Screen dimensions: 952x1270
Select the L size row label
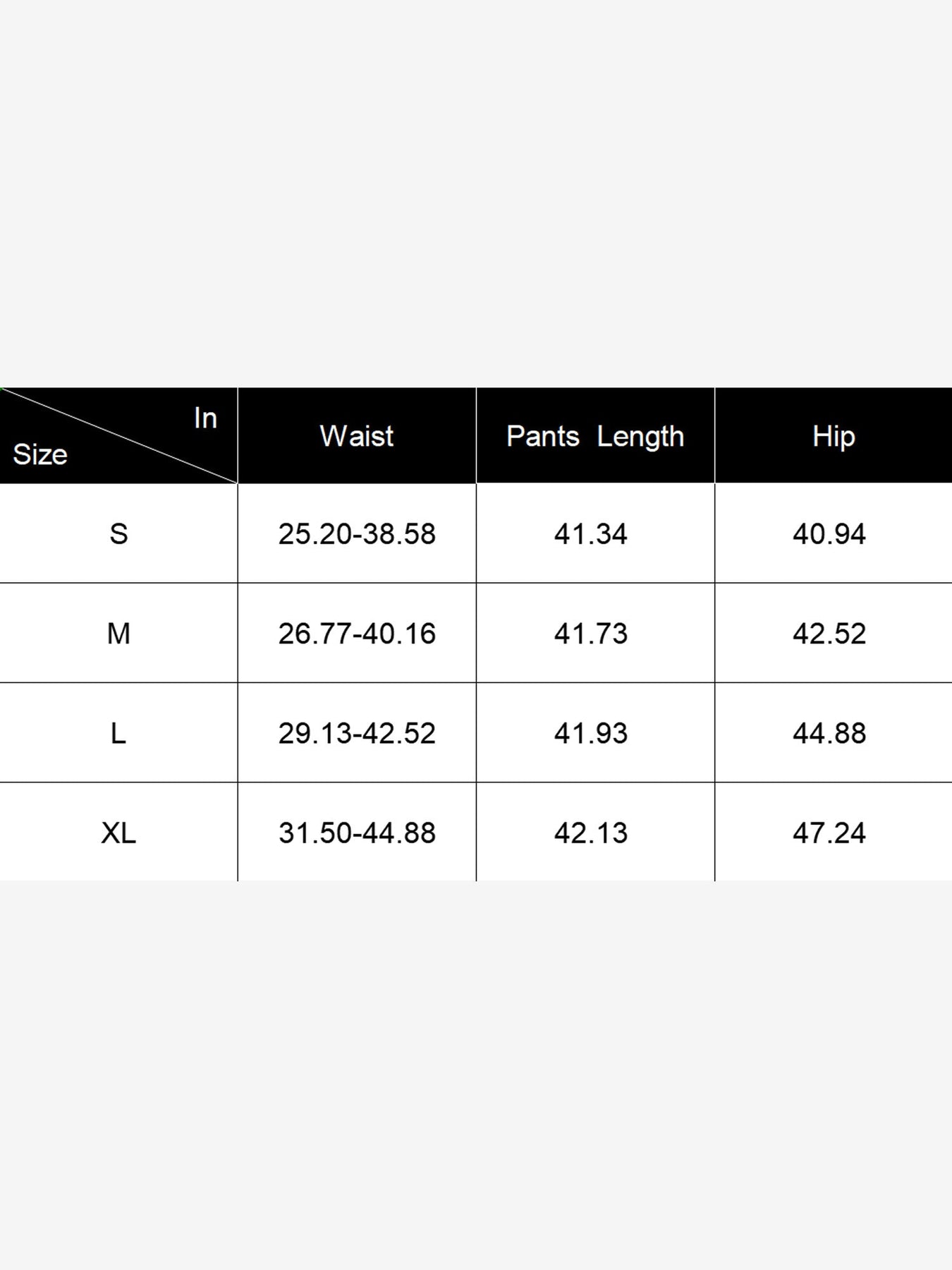(118, 733)
